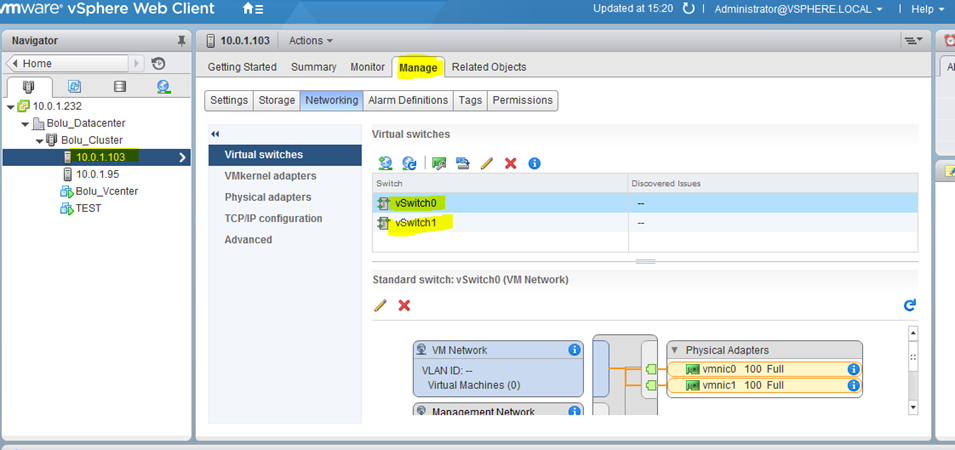
Task: Show info for vmnic0 adapter
Action: 853,369
